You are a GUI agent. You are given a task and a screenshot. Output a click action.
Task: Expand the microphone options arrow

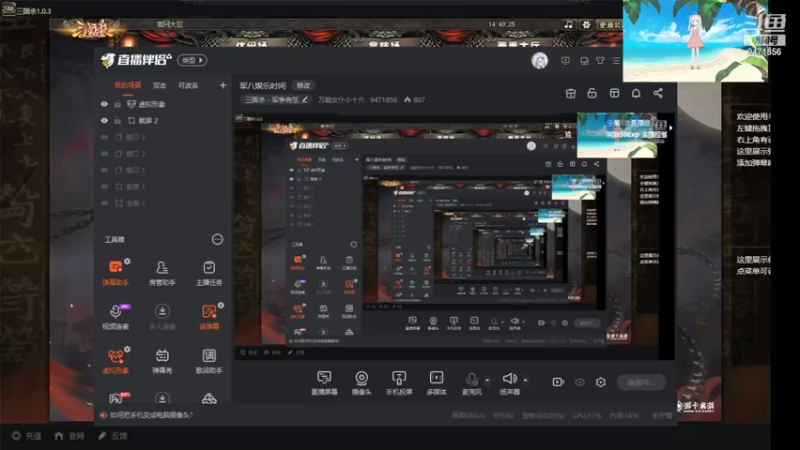487,380
